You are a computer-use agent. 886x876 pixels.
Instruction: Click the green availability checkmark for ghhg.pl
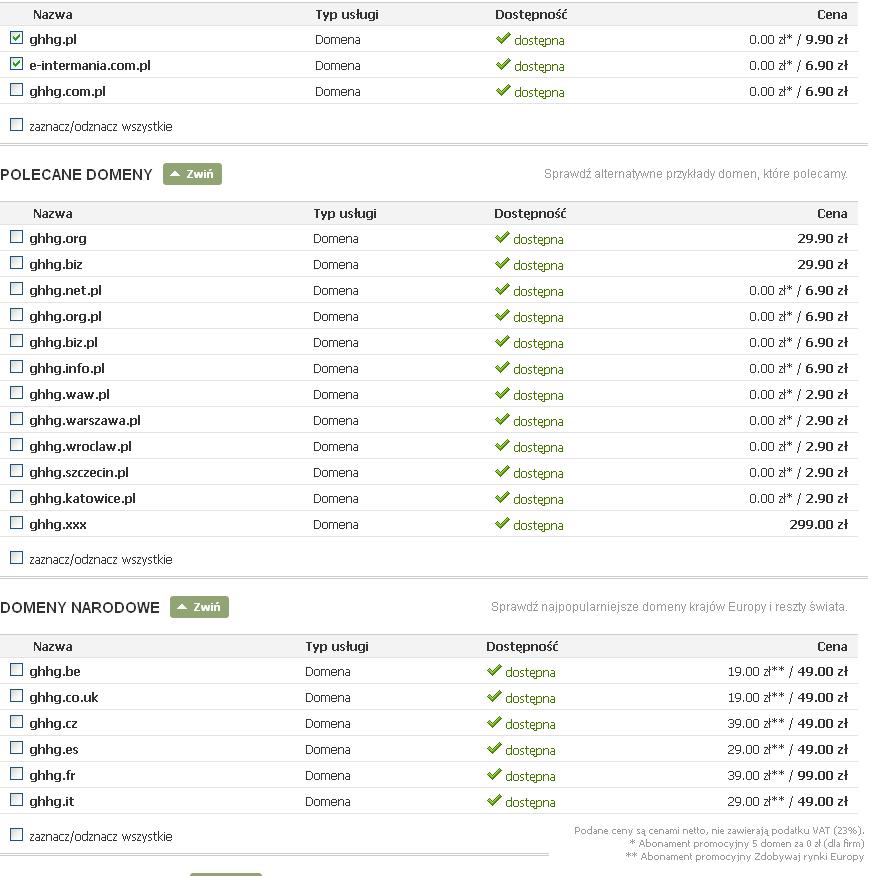click(x=503, y=38)
